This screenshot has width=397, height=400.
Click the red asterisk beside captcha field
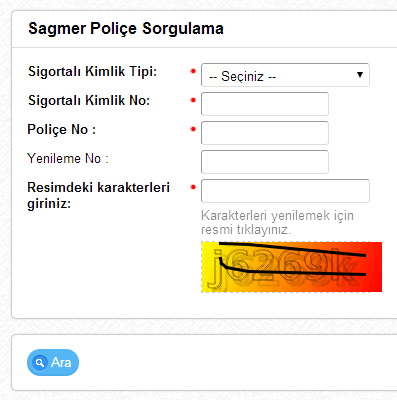tap(193, 187)
